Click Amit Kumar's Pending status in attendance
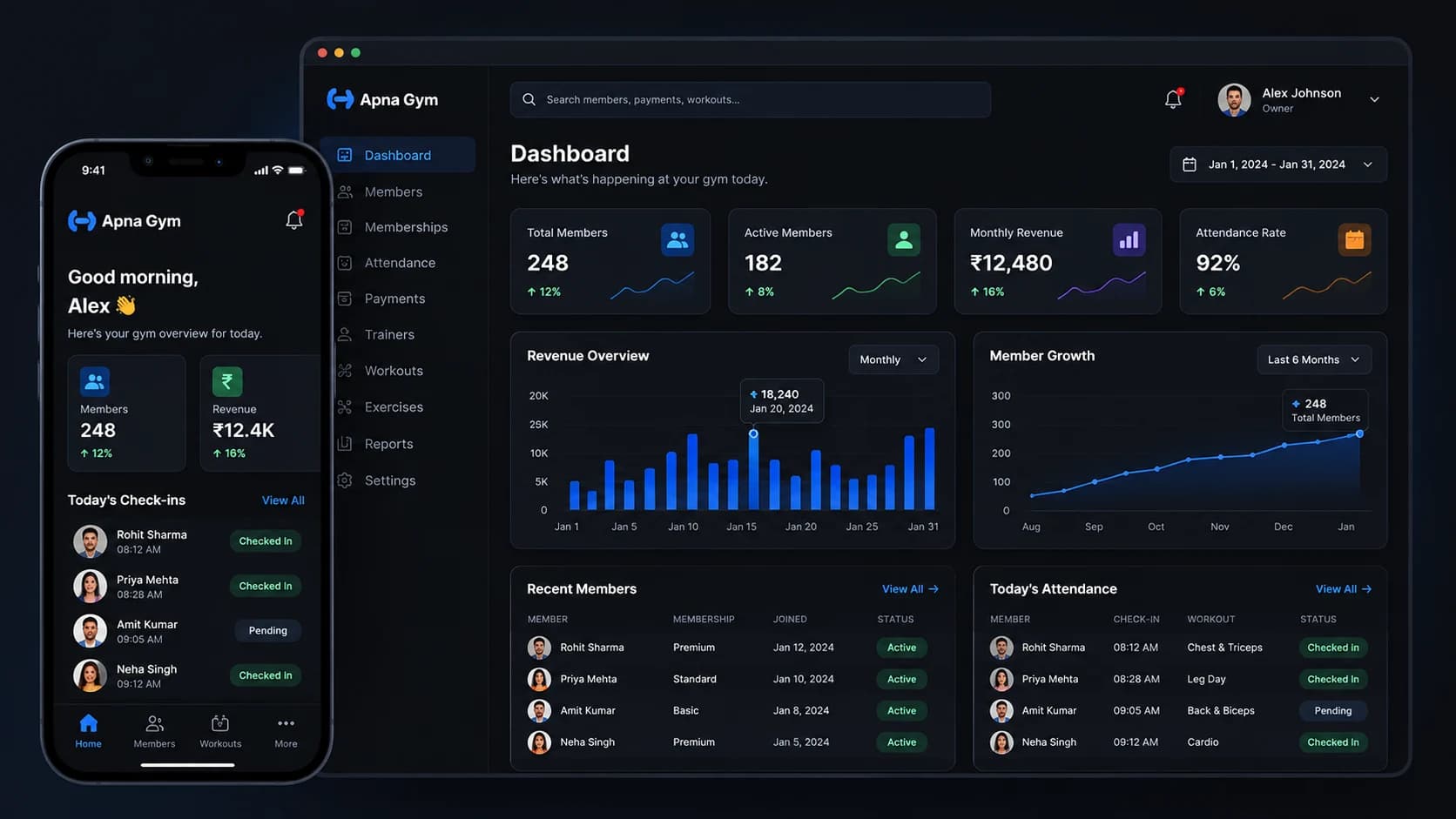The height and width of the screenshot is (819, 1456). (x=1333, y=710)
